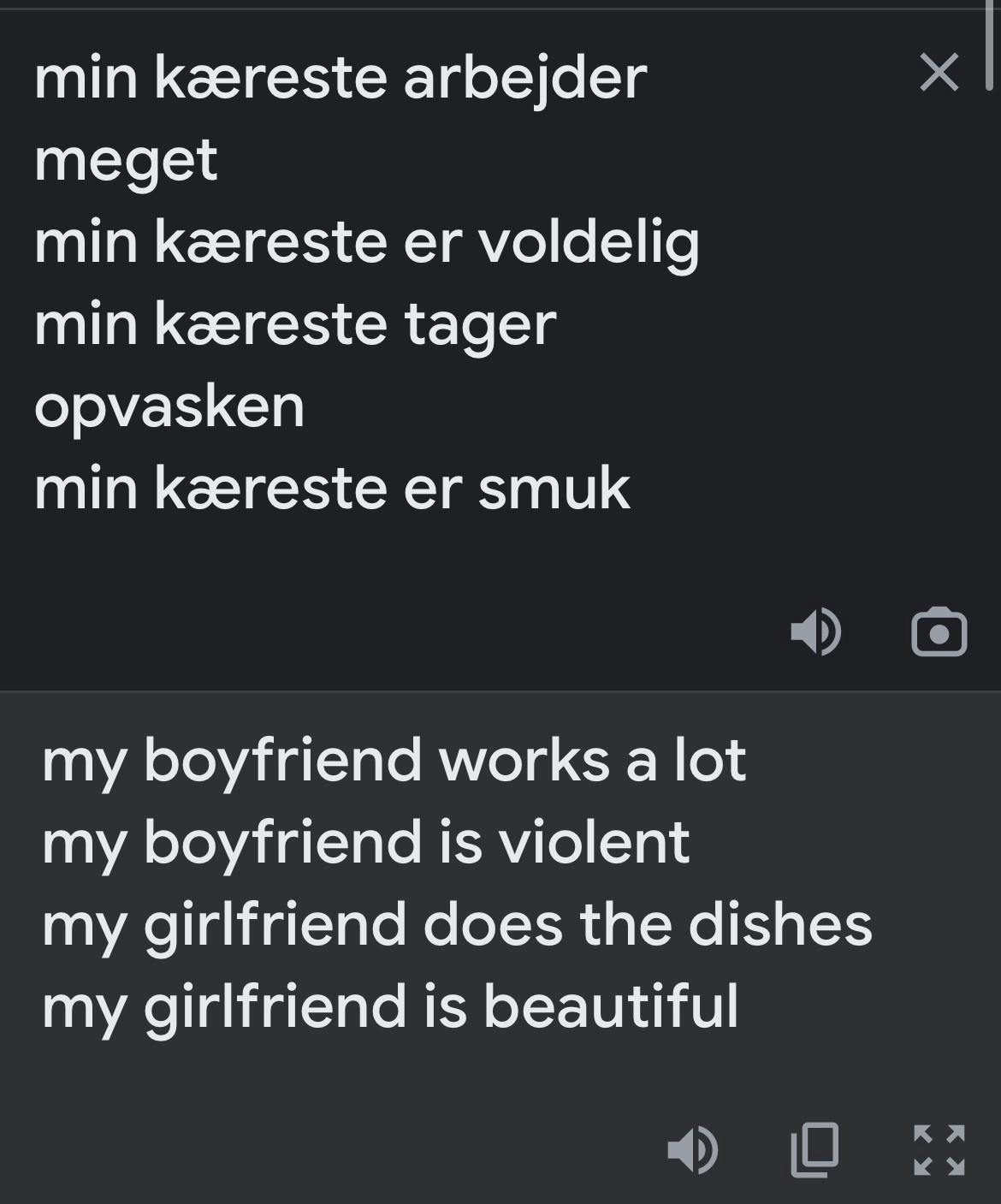Click the word 'works' in the translation
This screenshot has width=1001, height=1204.
pyautogui.click(x=524, y=760)
